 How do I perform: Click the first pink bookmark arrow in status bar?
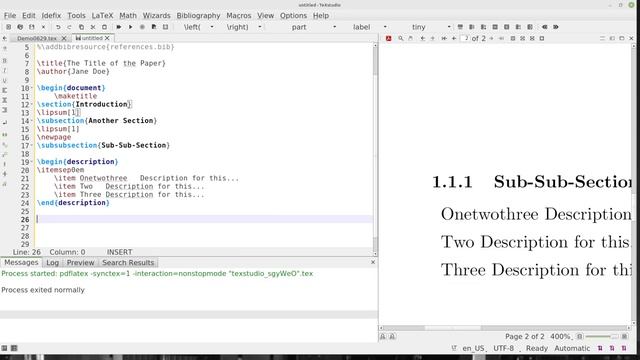[600, 348]
